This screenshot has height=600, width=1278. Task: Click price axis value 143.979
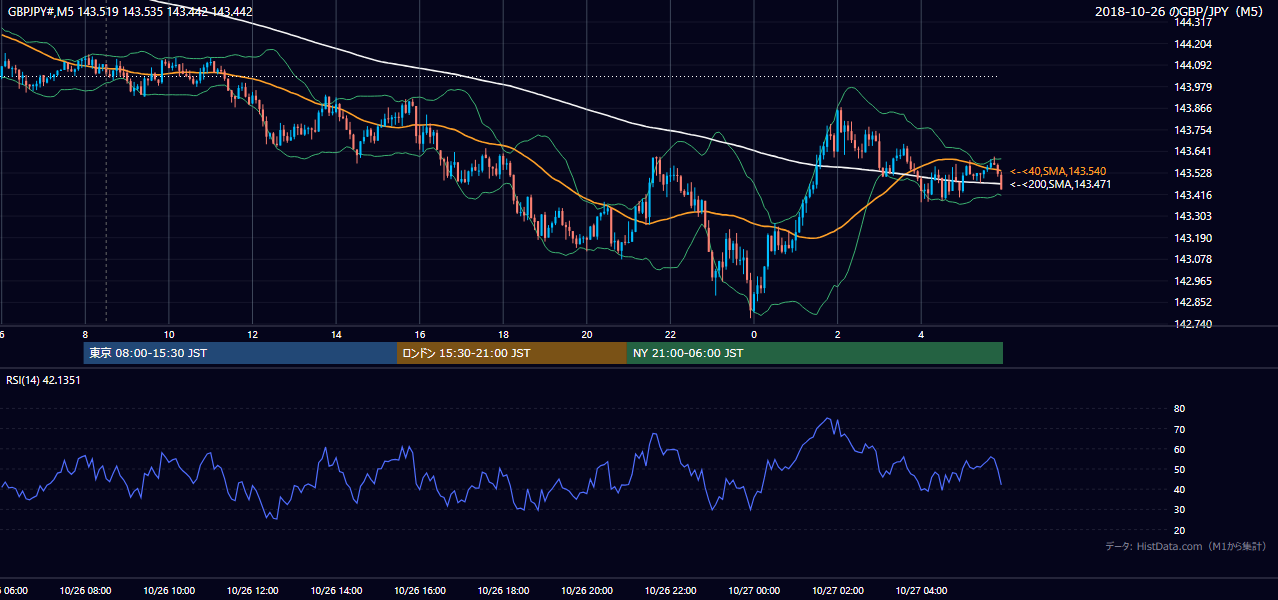point(1193,87)
